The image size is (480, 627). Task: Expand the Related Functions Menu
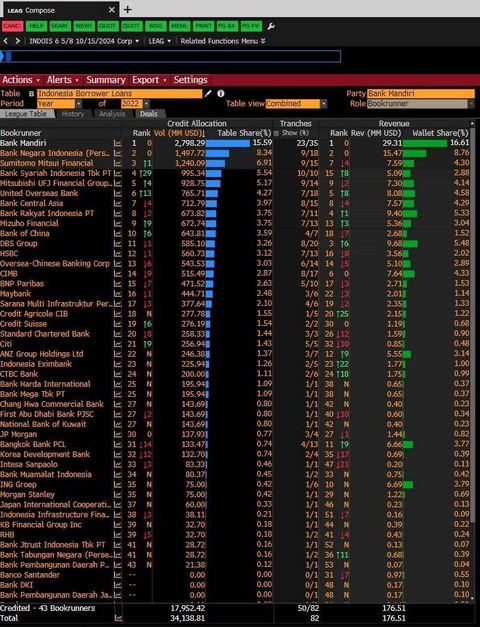[x=223, y=41]
